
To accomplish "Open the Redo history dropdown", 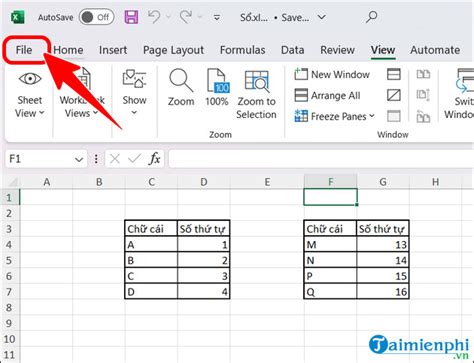I will [x=200, y=17].
